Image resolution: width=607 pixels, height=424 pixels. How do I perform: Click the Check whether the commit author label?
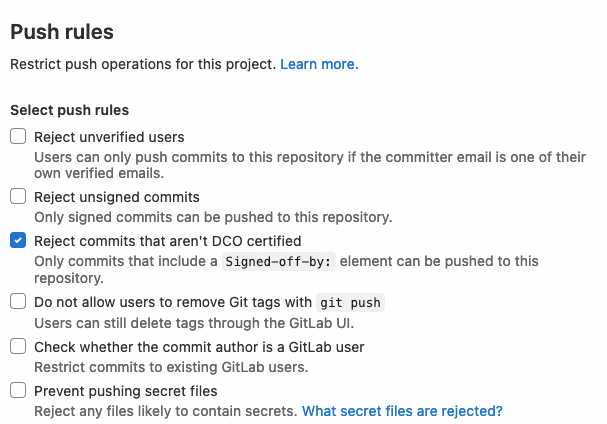click(x=199, y=347)
